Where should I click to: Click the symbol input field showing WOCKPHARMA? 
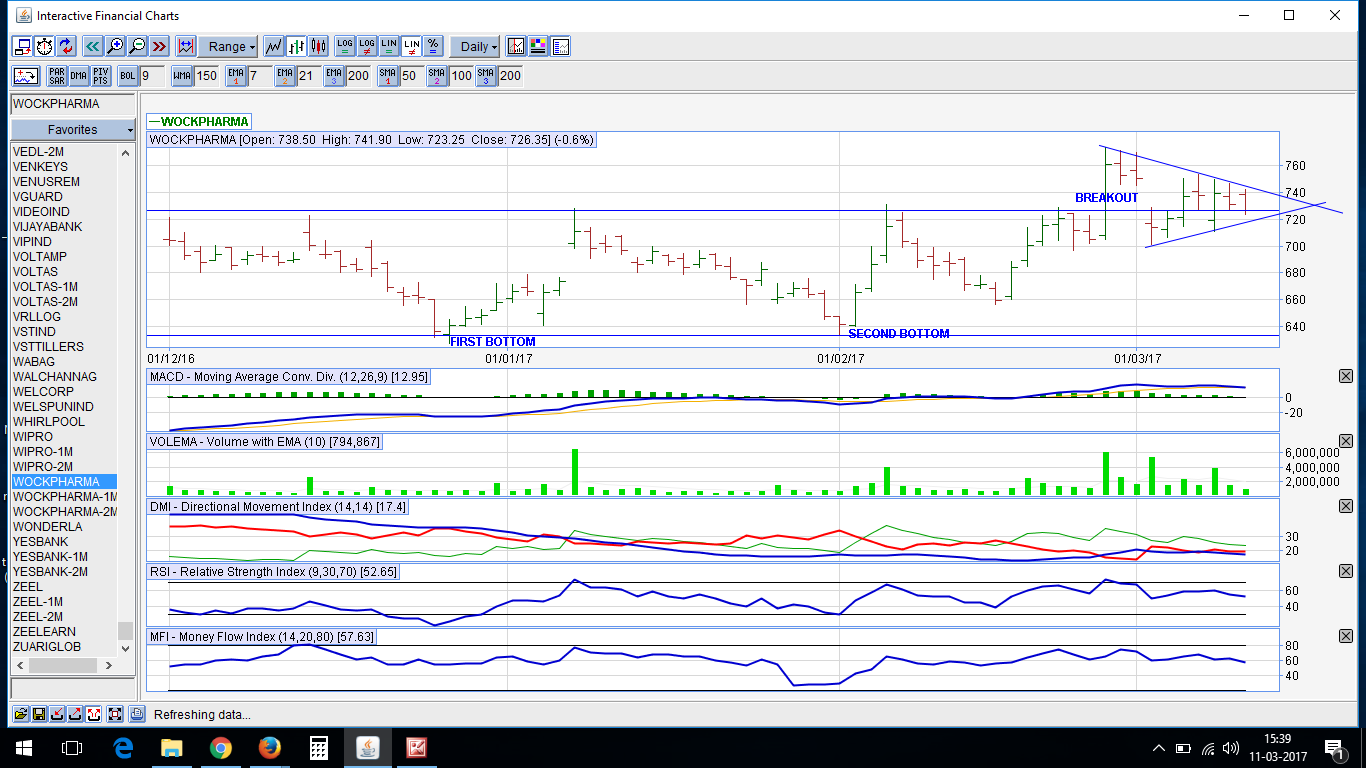click(x=73, y=104)
